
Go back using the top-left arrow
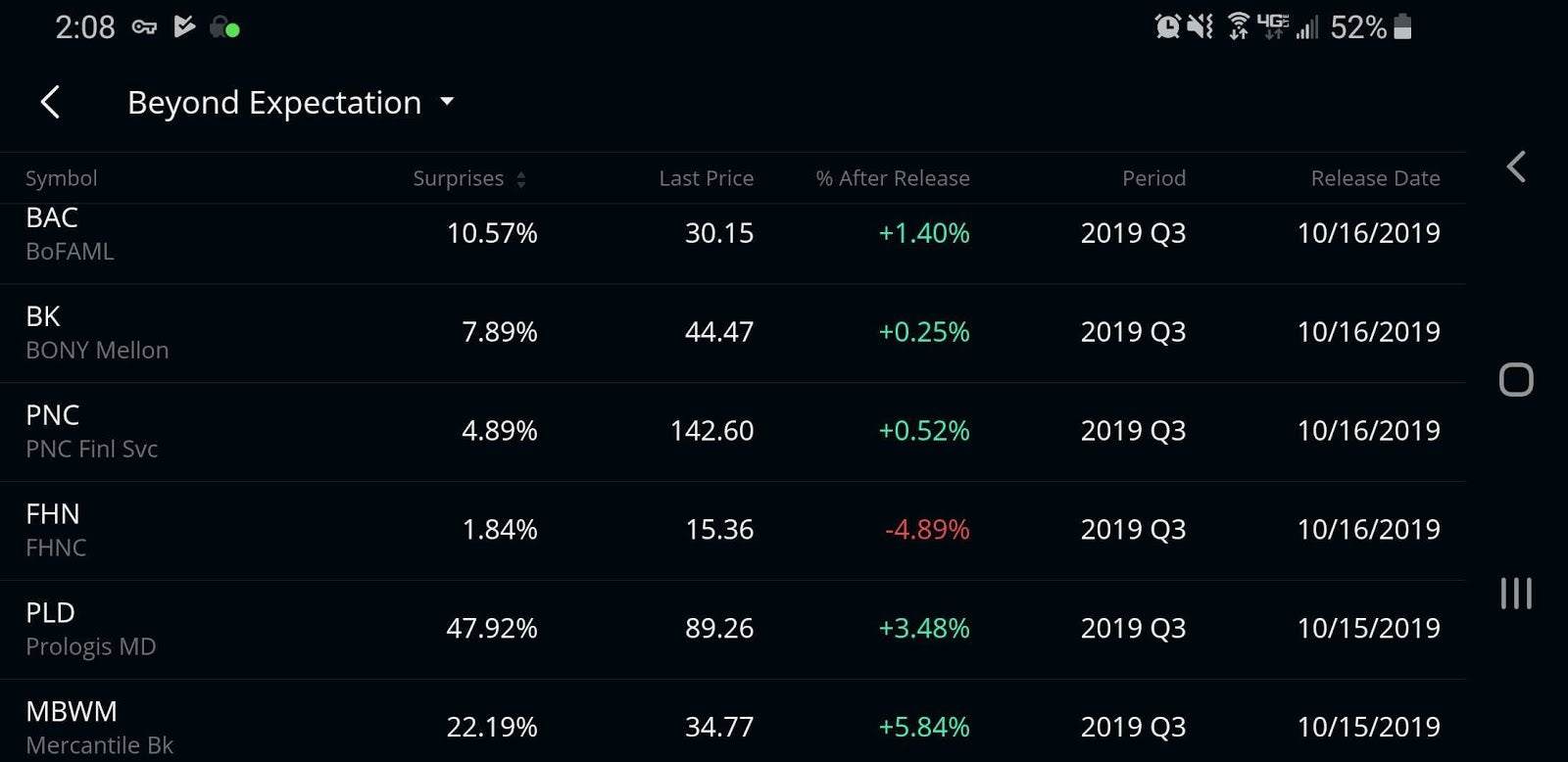tap(50, 102)
